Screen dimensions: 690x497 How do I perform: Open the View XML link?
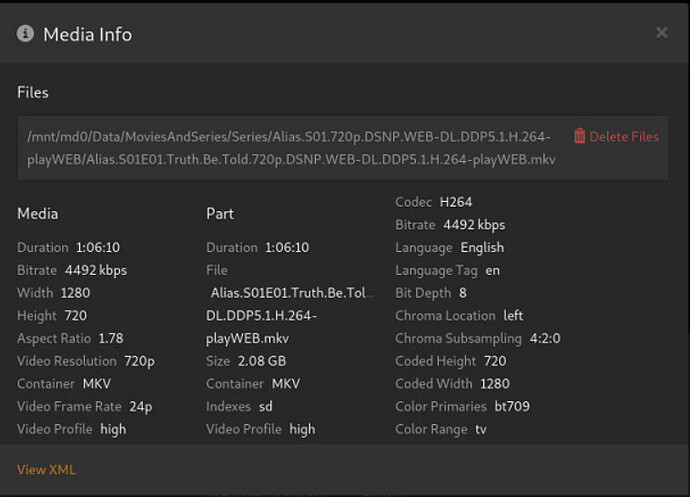click(46, 470)
